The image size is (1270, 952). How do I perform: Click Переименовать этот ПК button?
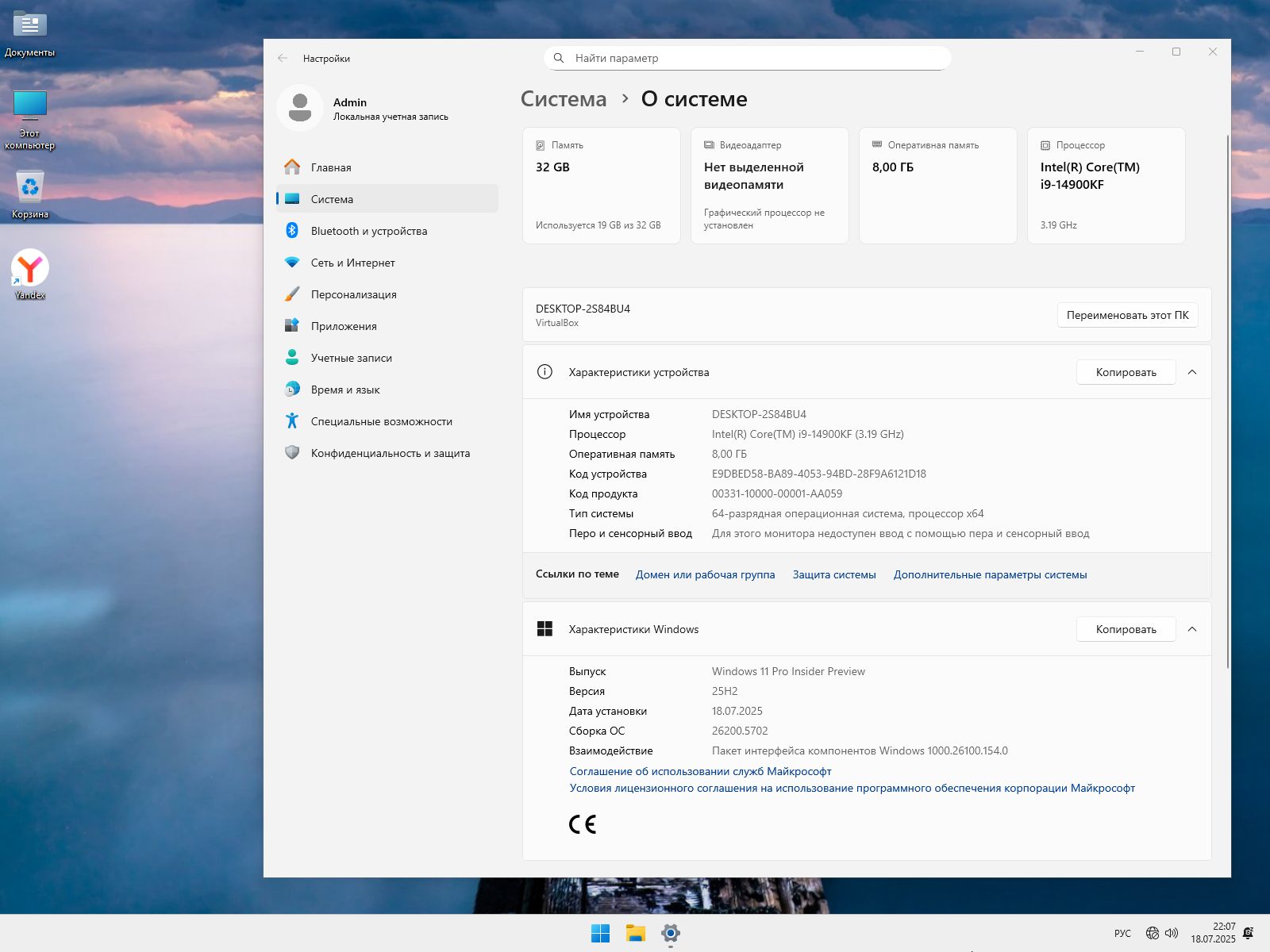pyautogui.click(x=1127, y=315)
